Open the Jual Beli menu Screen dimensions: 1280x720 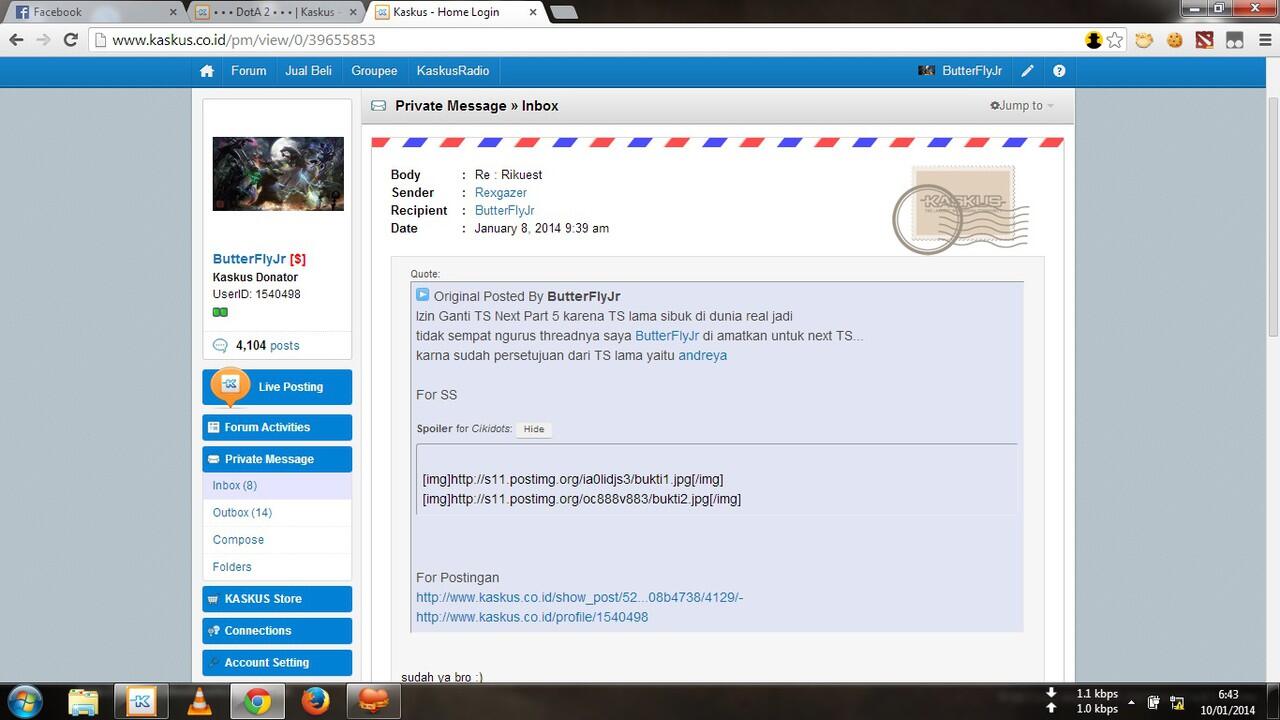[308, 71]
